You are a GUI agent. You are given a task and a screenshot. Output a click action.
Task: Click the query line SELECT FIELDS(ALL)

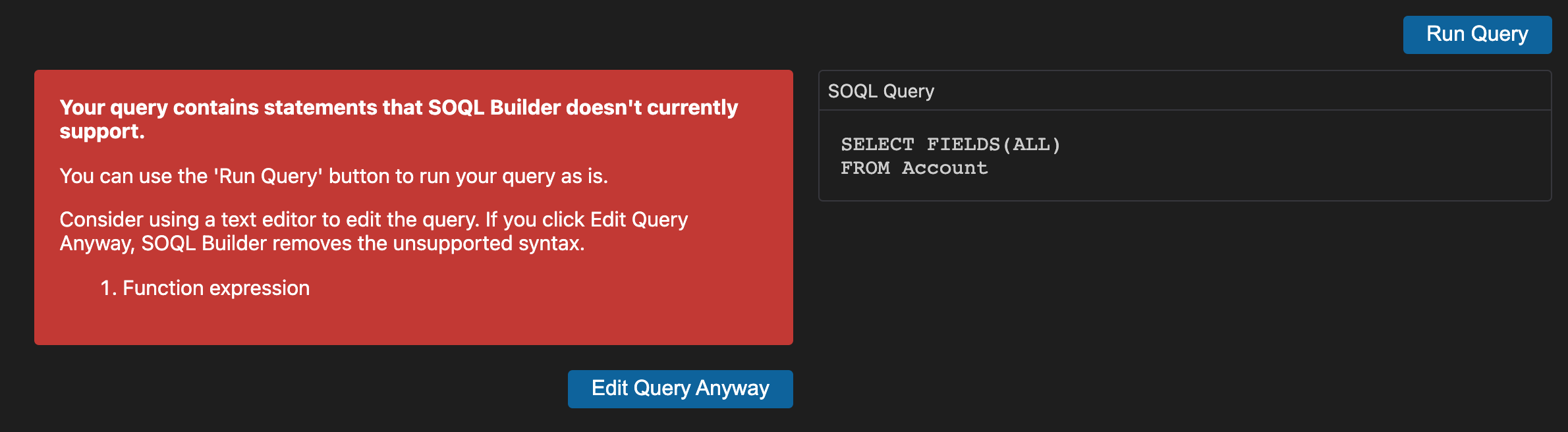pyautogui.click(x=951, y=144)
